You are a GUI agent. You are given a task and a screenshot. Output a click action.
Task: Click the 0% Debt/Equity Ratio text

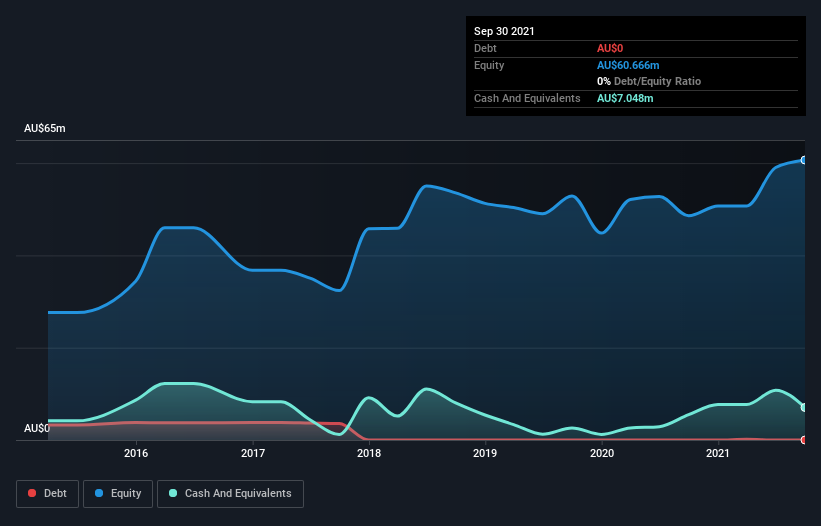click(649, 81)
